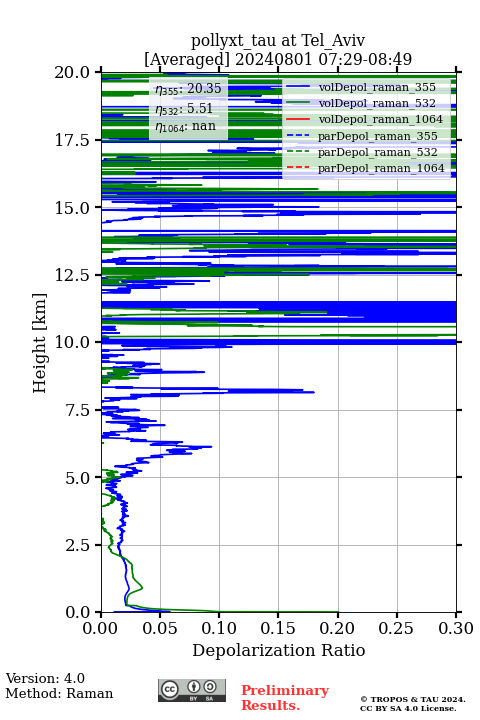The height and width of the screenshot is (720, 480).
Task: Click the η532: 5.51 annotation
Action: 184,108
